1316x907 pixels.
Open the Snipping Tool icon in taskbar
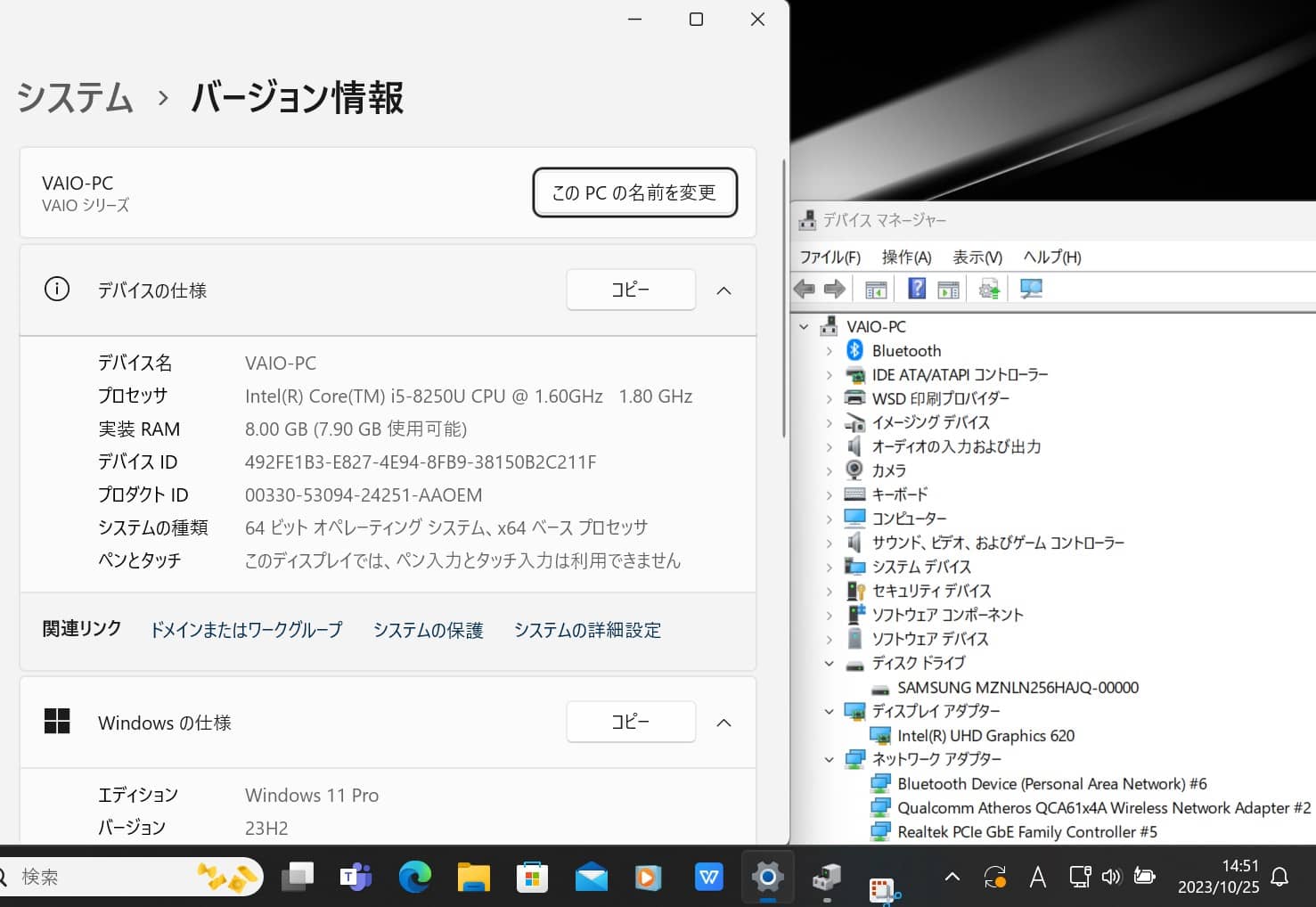(884, 889)
